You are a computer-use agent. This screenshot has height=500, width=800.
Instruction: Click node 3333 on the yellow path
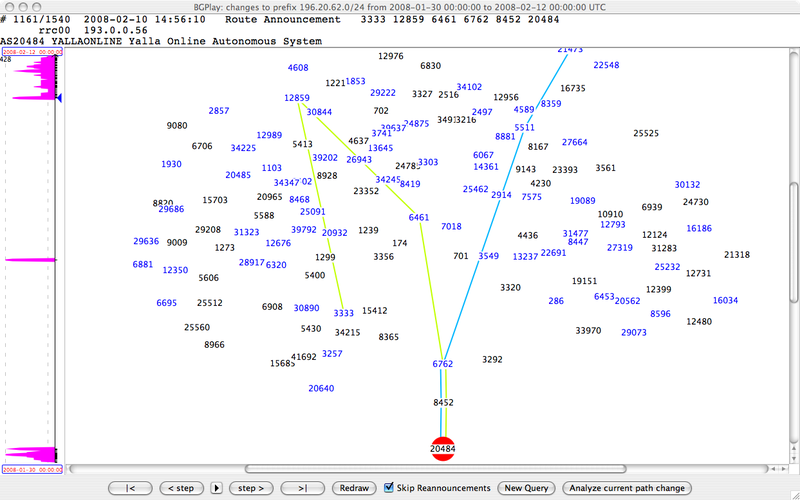point(344,313)
